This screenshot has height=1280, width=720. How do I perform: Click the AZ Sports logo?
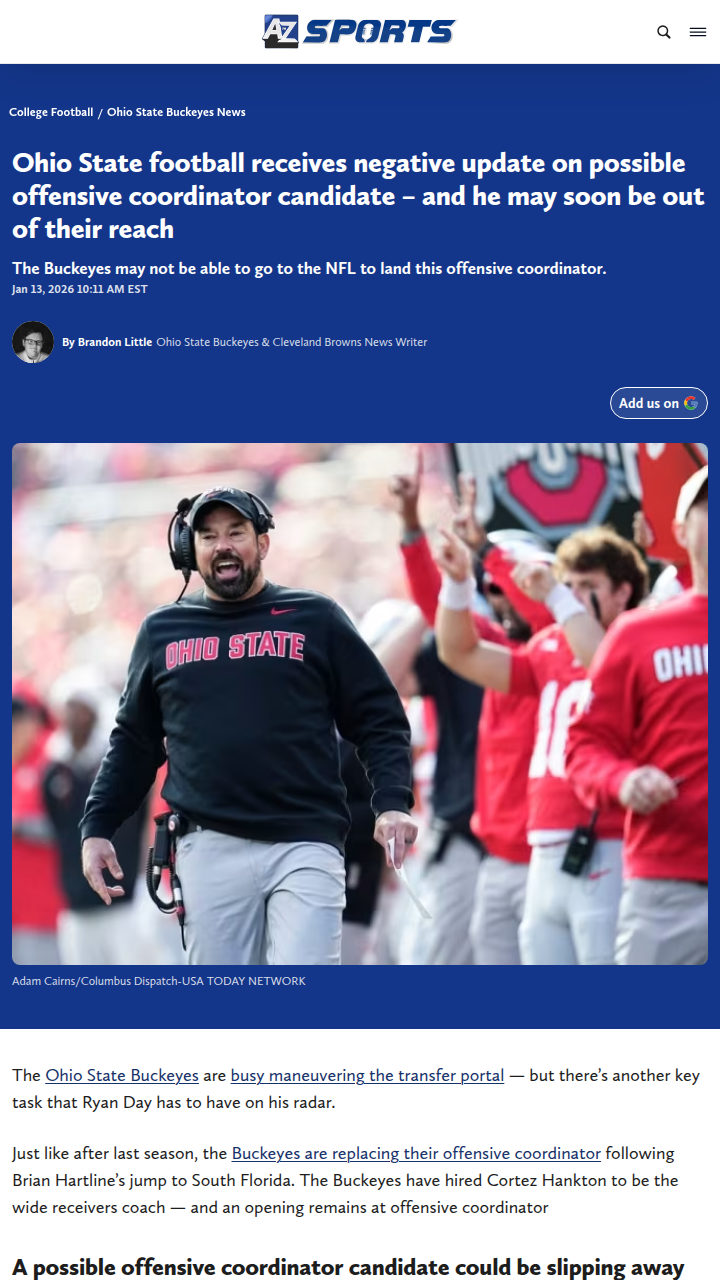pyautogui.click(x=359, y=31)
